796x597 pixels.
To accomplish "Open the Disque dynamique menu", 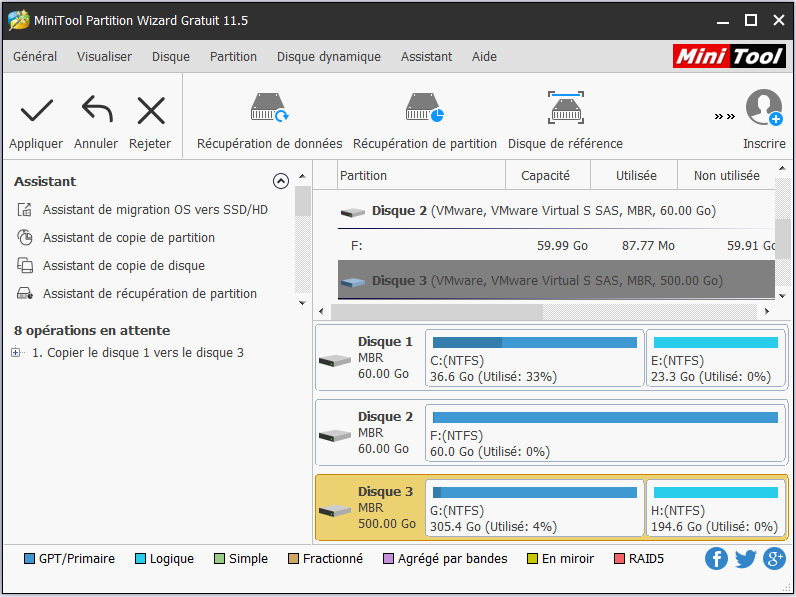I will point(328,57).
